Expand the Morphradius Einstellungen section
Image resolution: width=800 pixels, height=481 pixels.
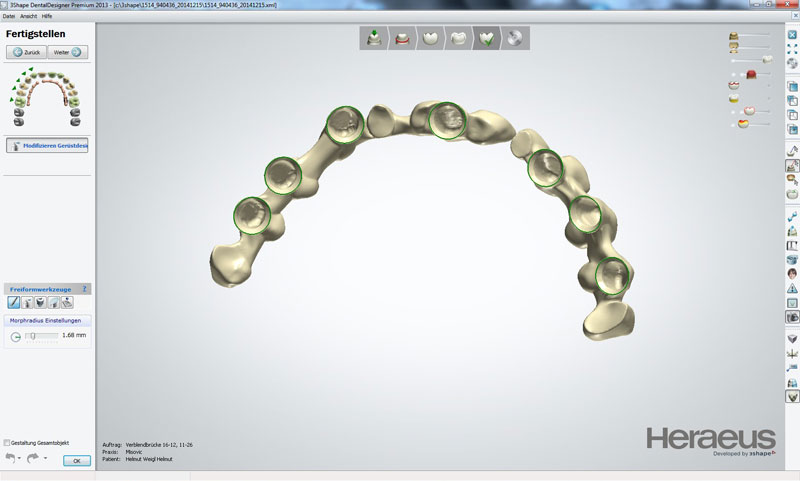point(46,320)
